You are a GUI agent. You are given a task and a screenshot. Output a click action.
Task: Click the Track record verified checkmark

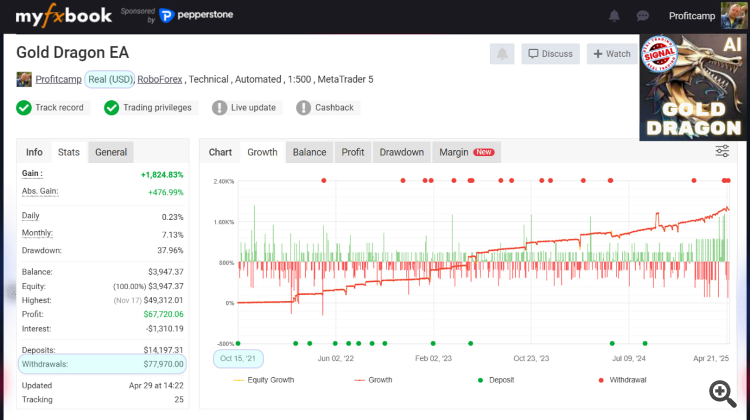(24, 108)
